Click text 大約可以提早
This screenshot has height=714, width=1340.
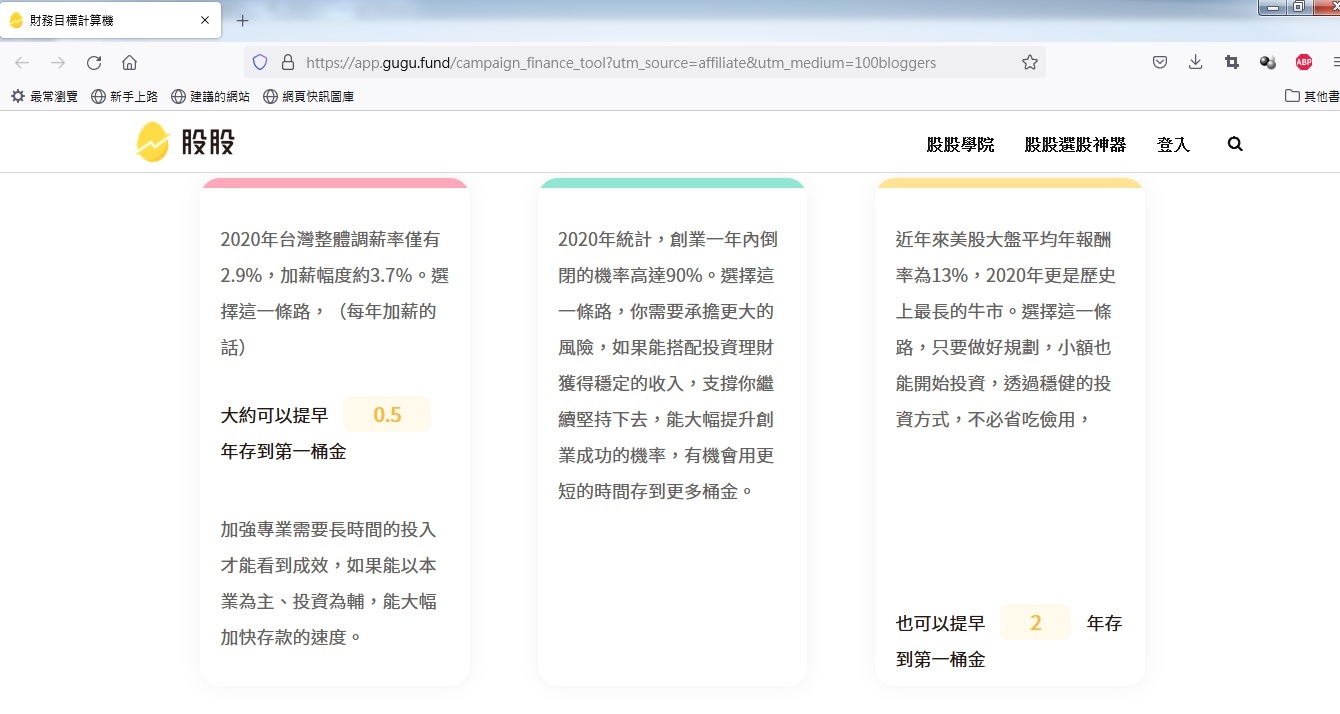pos(275,416)
